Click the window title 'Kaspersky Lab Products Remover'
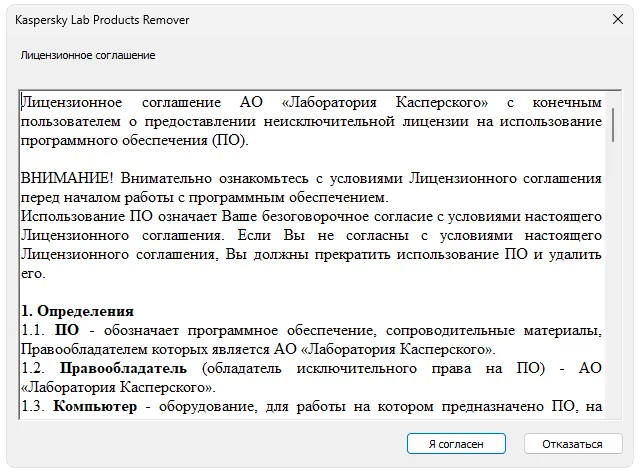 pyautogui.click(x=102, y=20)
